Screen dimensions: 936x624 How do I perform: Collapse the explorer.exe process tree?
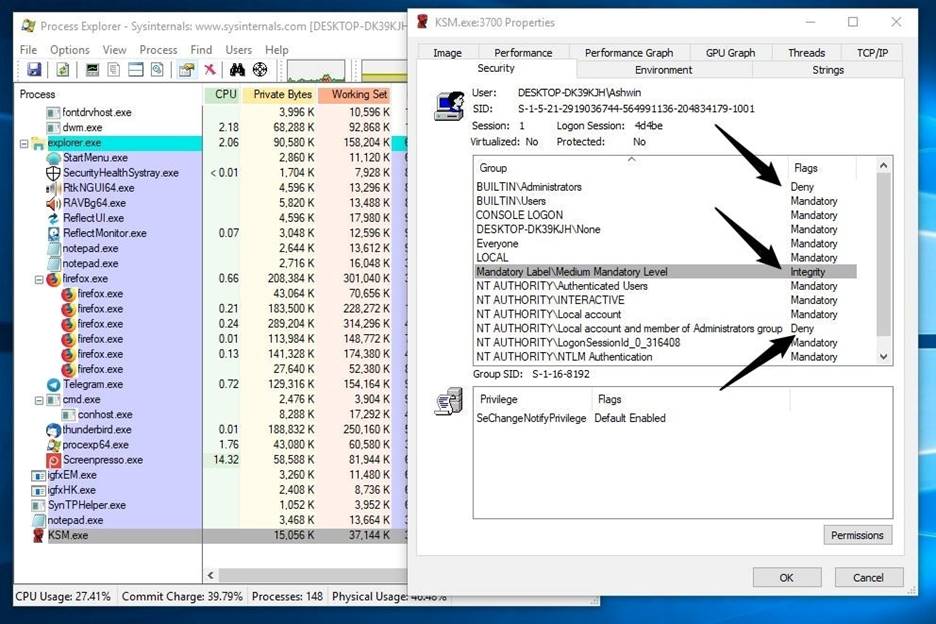point(24,143)
